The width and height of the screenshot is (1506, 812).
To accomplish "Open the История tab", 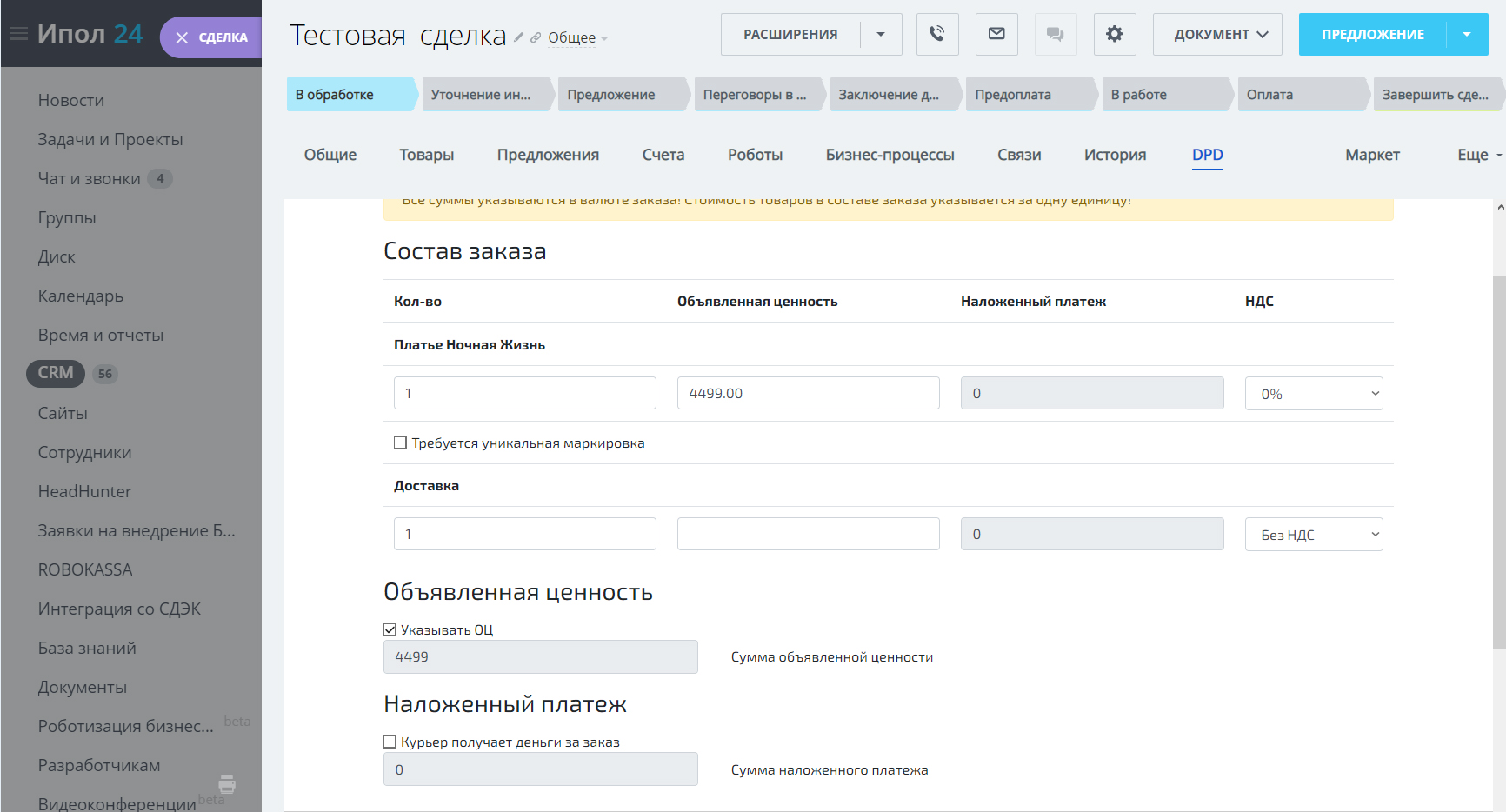I will click(1114, 155).
